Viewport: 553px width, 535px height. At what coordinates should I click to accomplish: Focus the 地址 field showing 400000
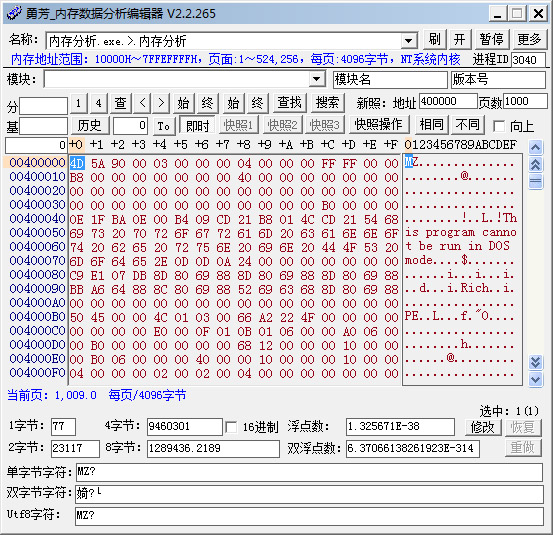448,102
